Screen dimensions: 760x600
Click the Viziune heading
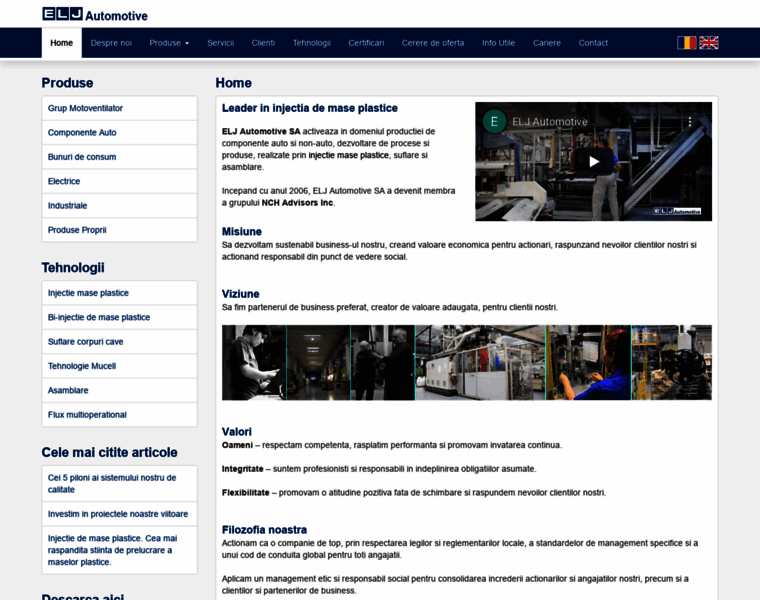(x=240, y=294)
